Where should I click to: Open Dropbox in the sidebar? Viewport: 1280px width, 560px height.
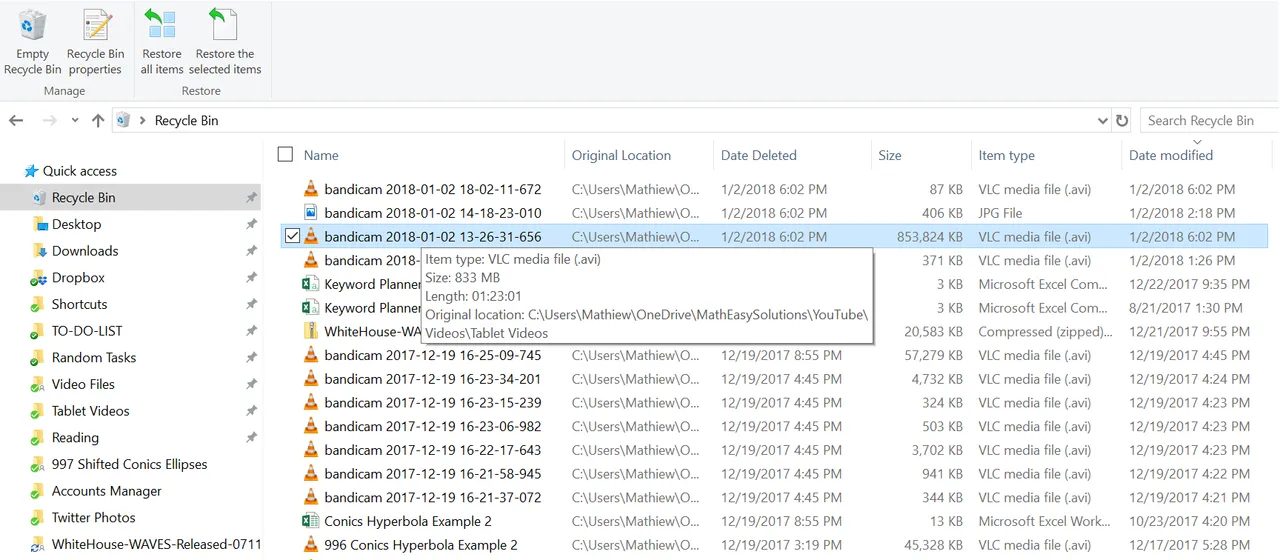point(78,278)
